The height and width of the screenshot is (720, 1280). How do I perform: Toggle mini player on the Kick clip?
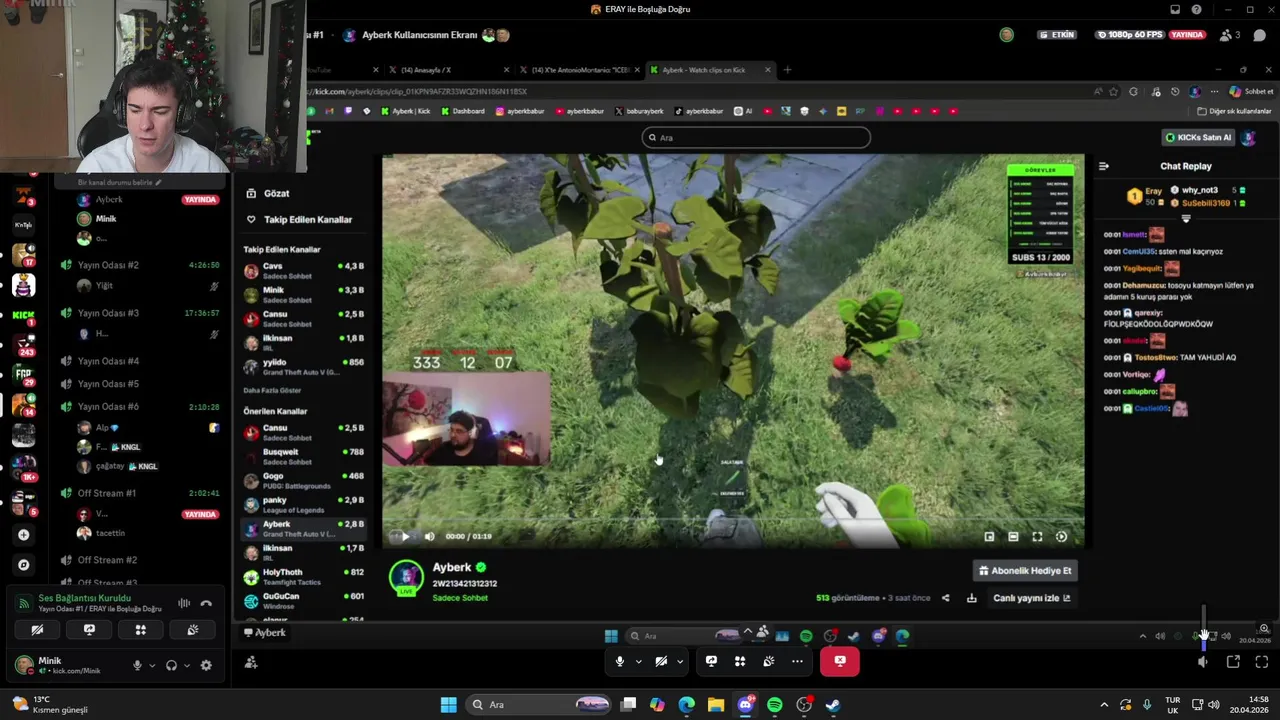click(989, 537)
